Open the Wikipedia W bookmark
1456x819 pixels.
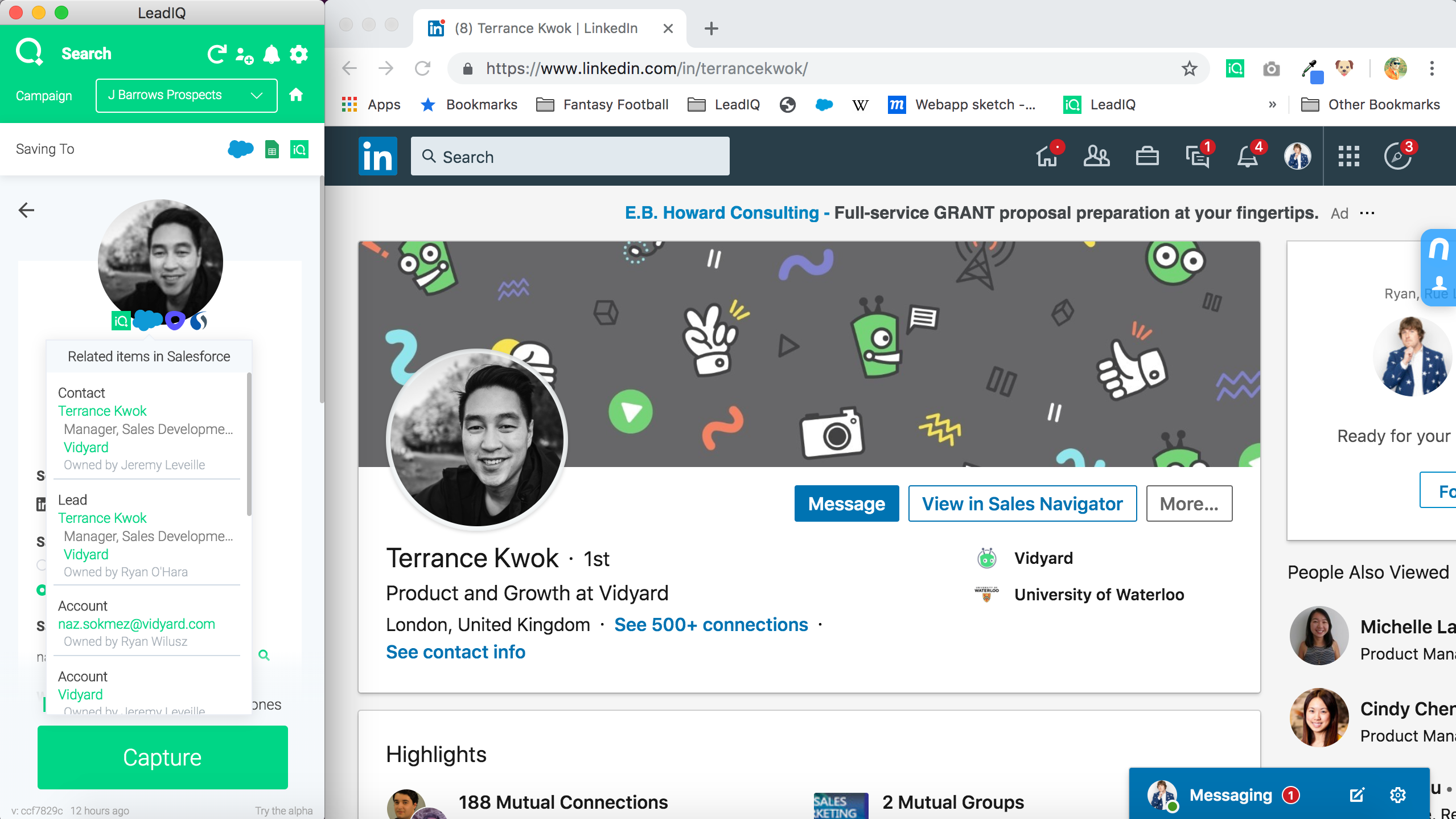point(860,105)
